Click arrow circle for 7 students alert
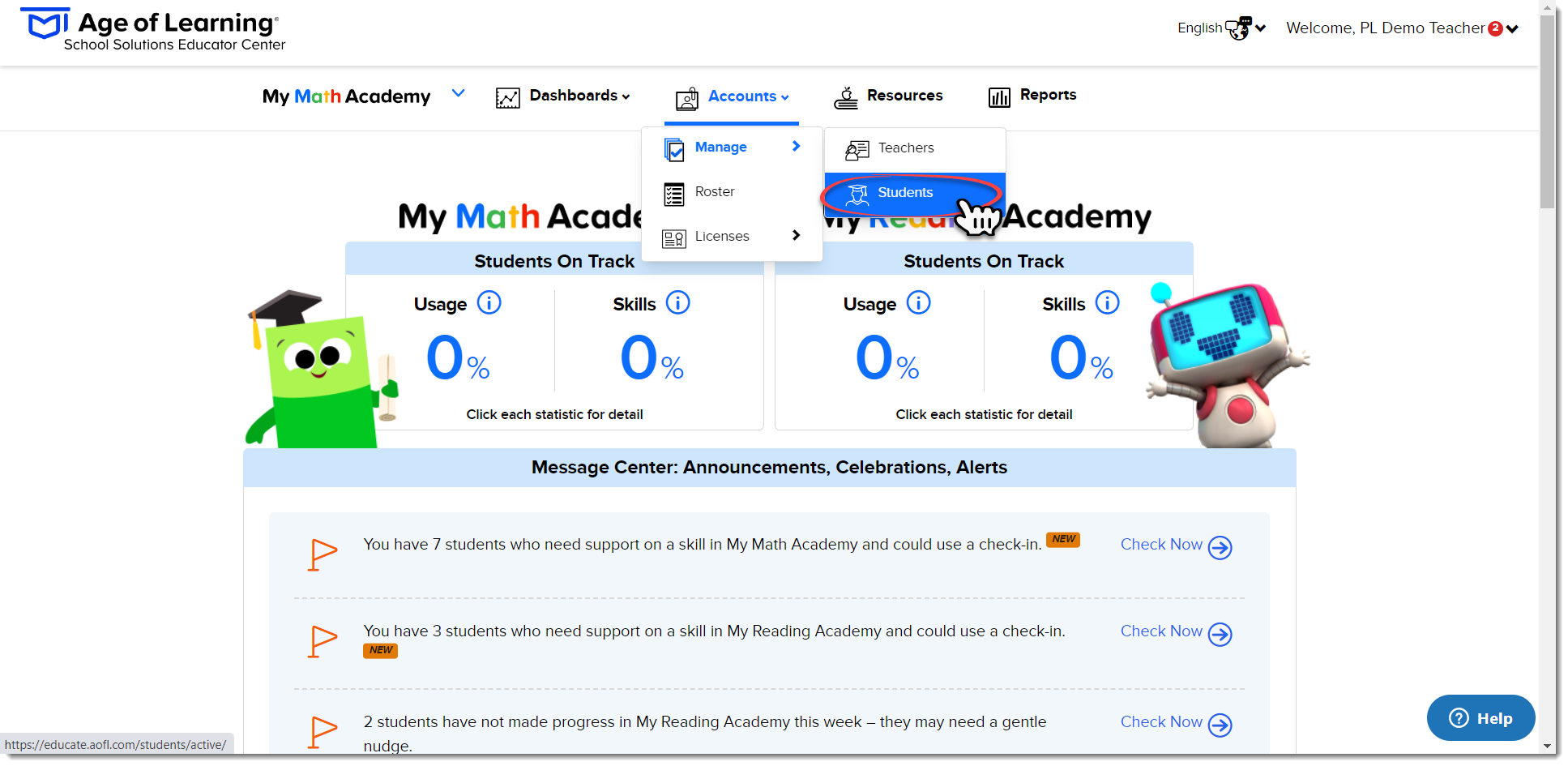The image size is (1568, 766). click(1220, 548)
